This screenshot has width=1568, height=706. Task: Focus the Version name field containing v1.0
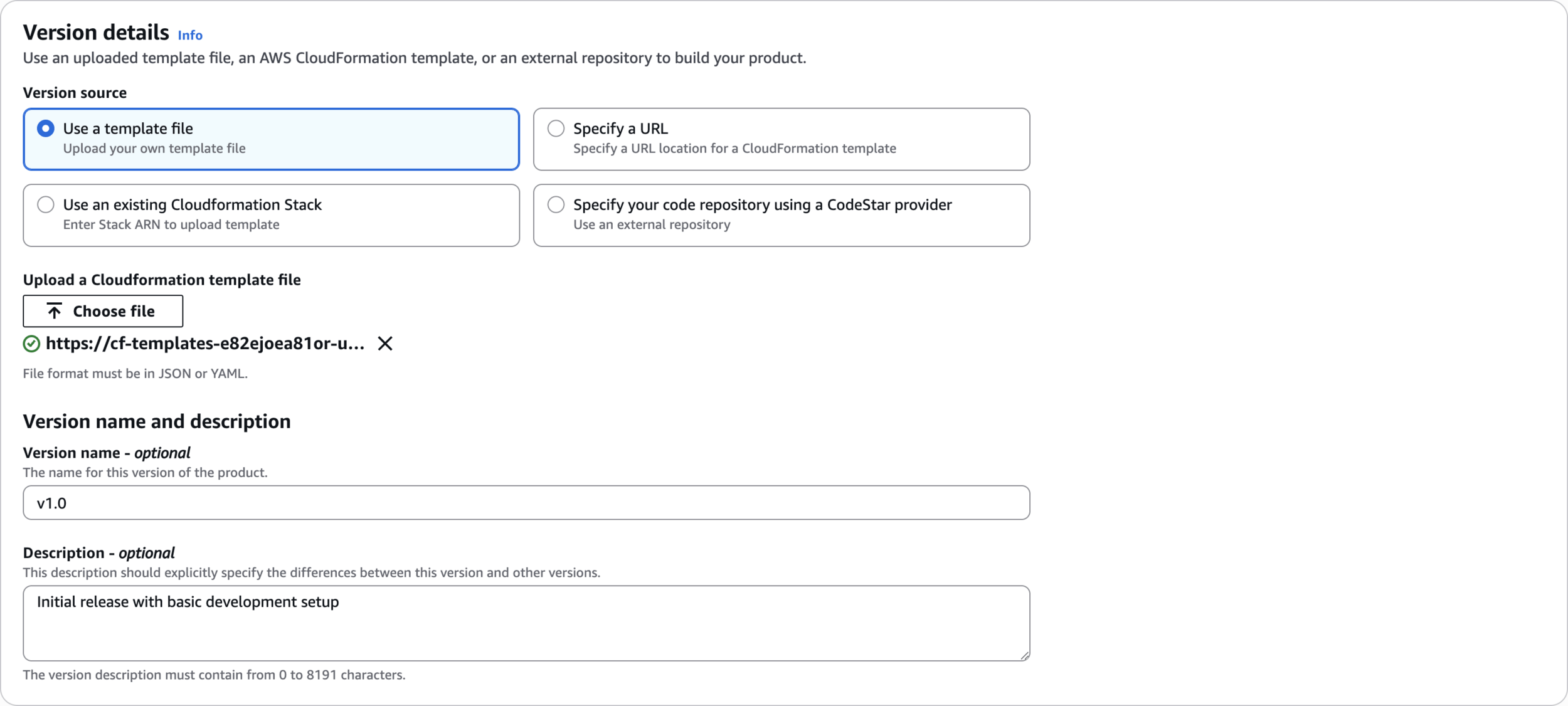click(526, 503)
